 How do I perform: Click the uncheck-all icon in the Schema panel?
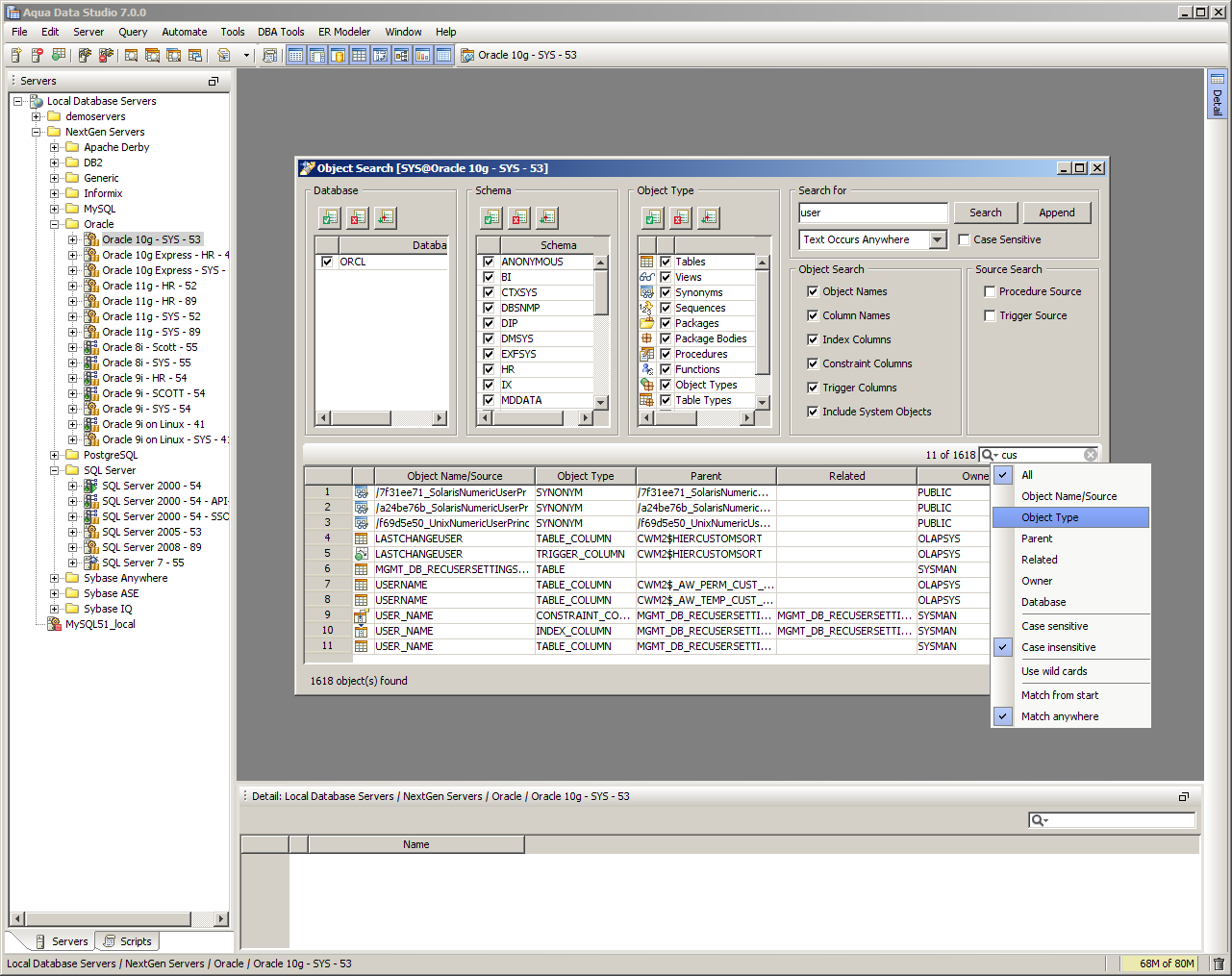point(519,218)
